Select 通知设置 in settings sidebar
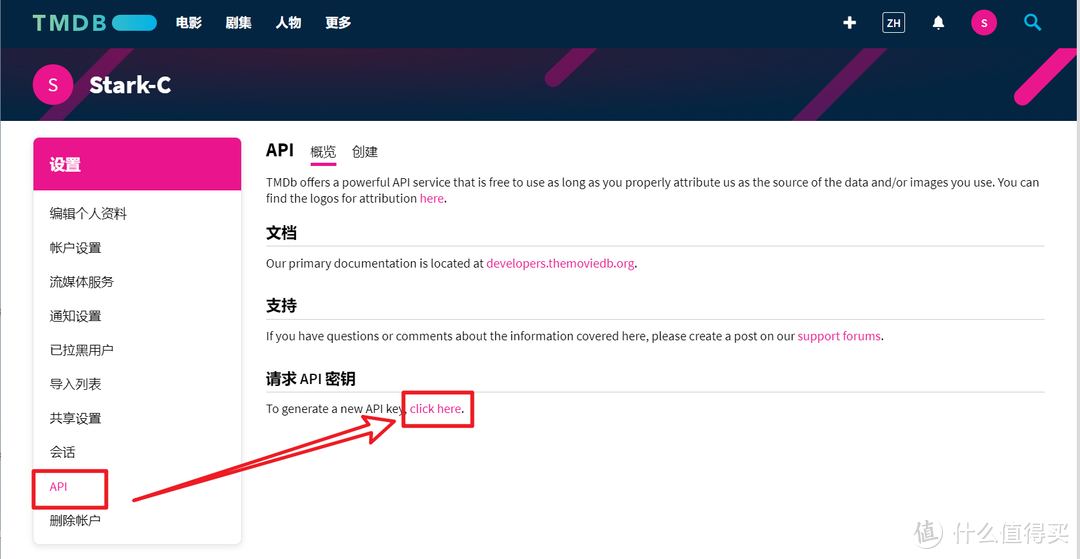1080x559 pixels. [x=75, y=316]
